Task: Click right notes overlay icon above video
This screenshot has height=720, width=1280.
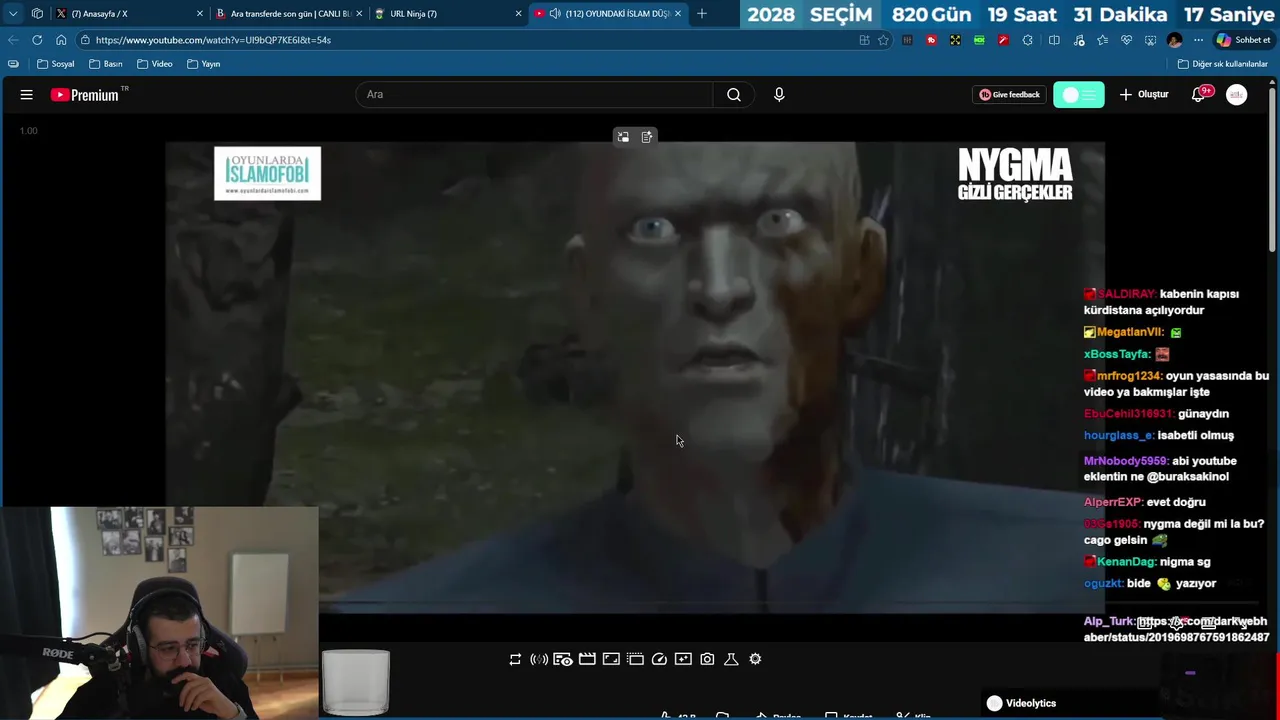Action: [647, 137]
